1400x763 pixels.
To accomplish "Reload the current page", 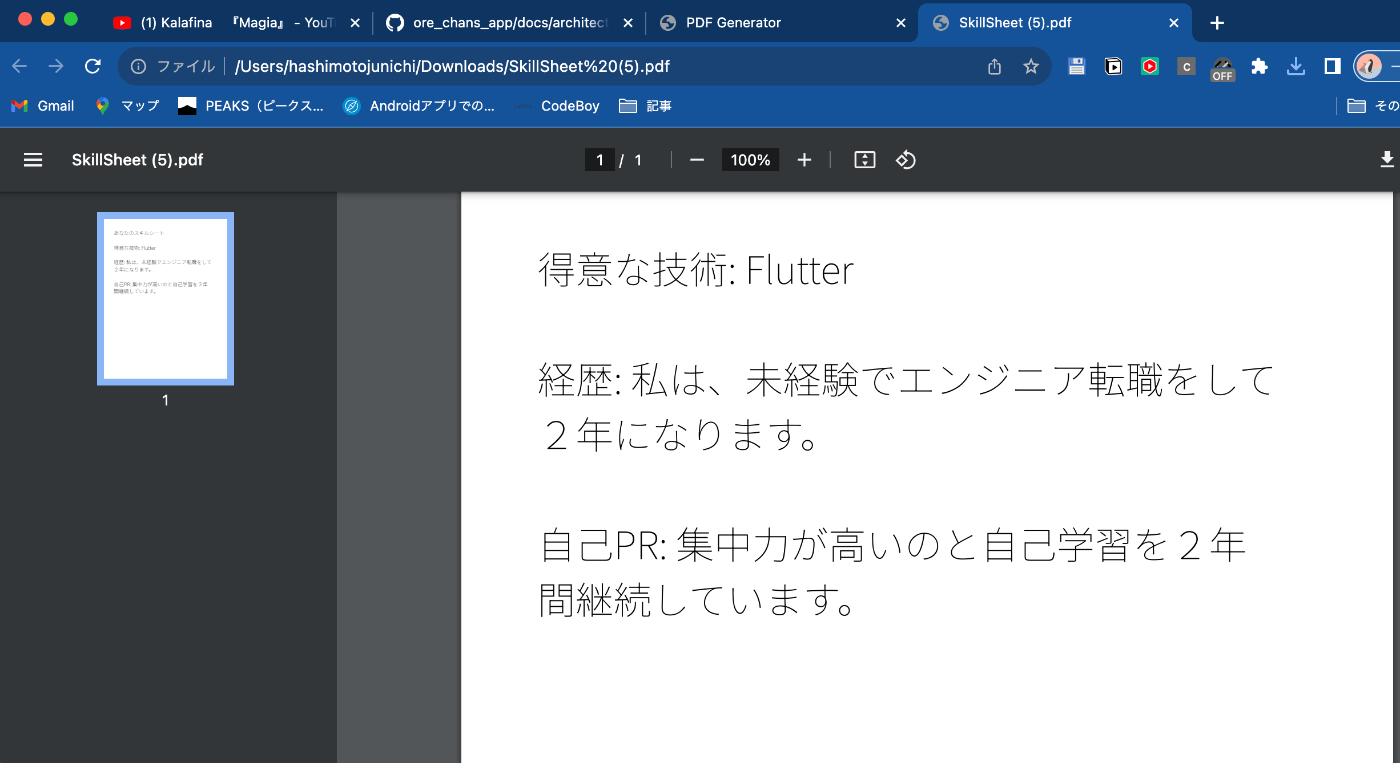I will (x=93, y=66).
